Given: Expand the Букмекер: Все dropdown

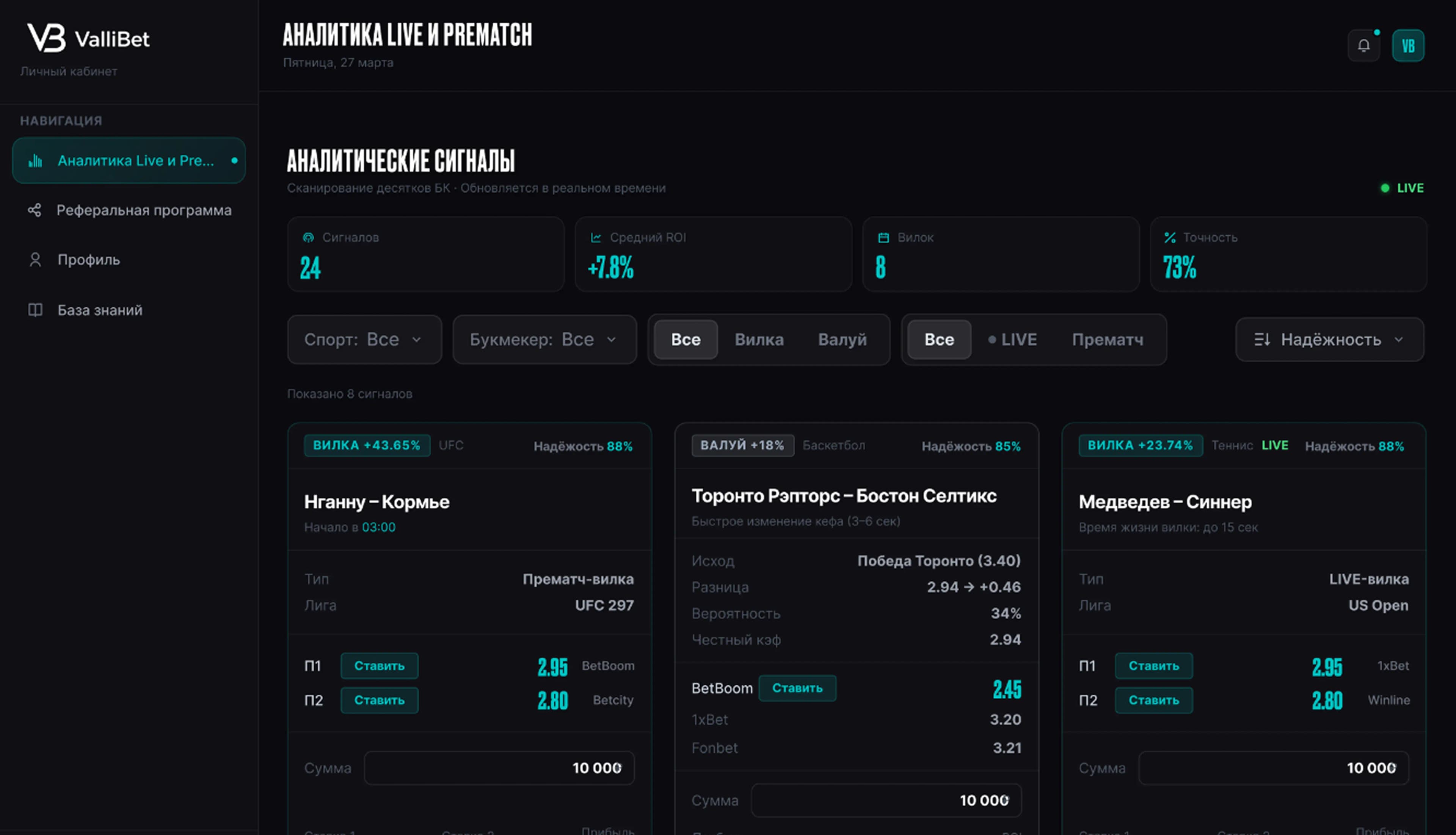Looking at the screenshot, I should point(544,340).
